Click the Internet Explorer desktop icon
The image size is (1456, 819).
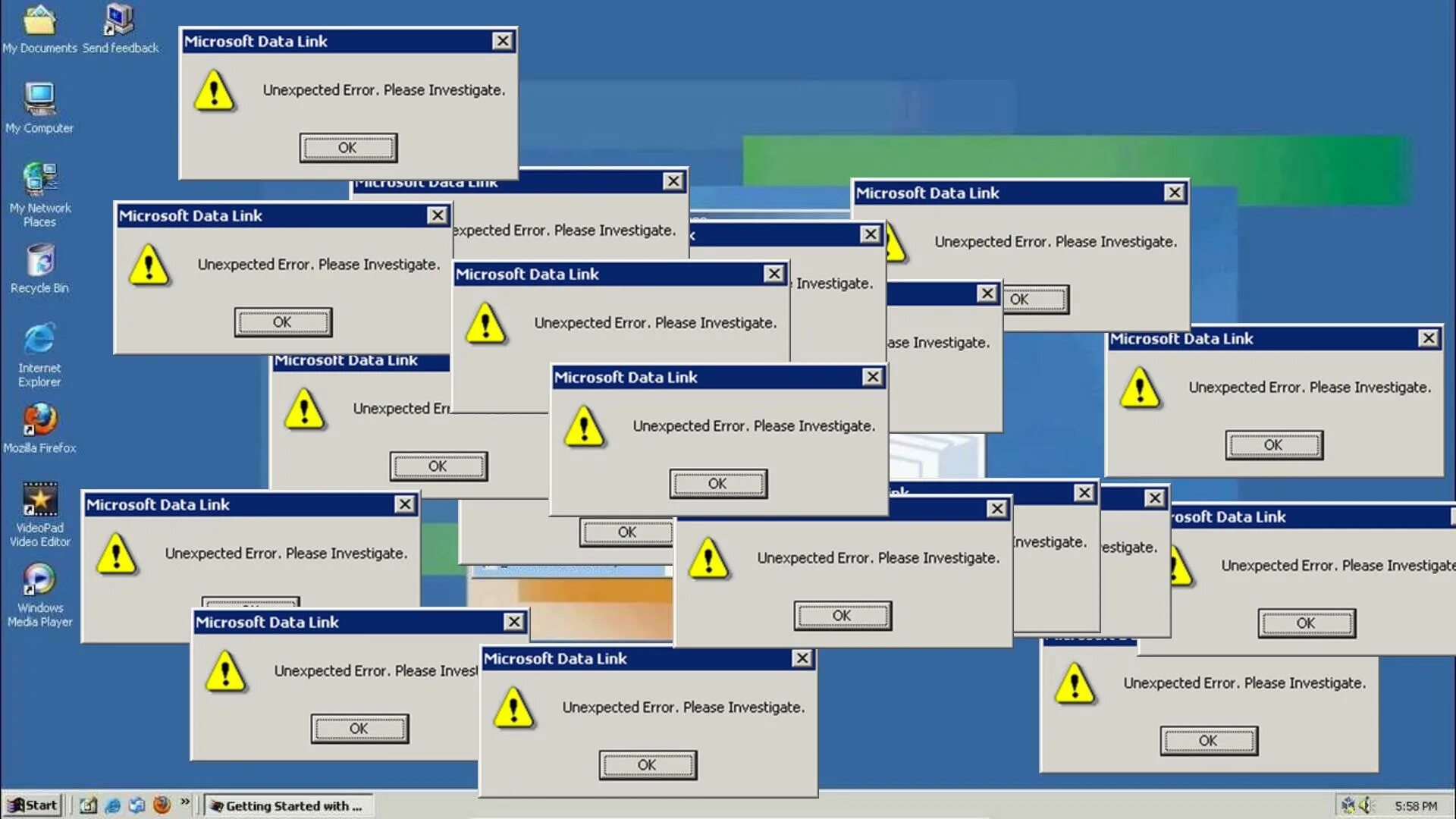click(39, 340)
